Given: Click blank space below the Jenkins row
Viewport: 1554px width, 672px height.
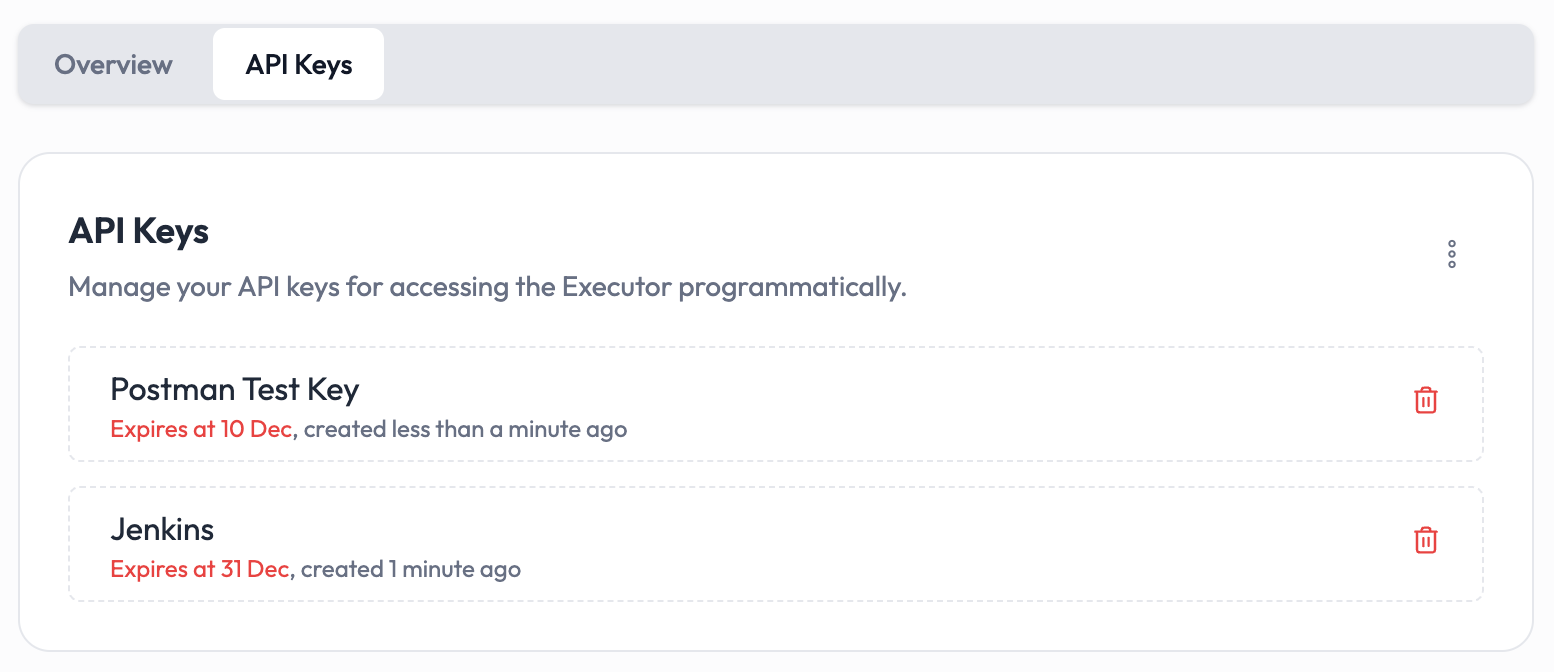Looking at the screenshot, I should 775,625.
